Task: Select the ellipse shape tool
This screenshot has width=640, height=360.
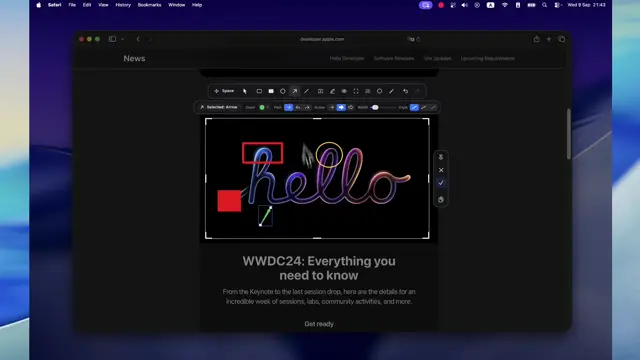Action: click(283, 91)
